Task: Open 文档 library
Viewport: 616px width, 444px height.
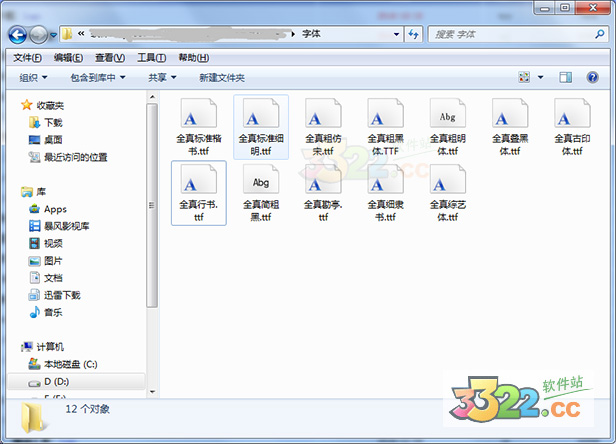Action: click(46, 278)
